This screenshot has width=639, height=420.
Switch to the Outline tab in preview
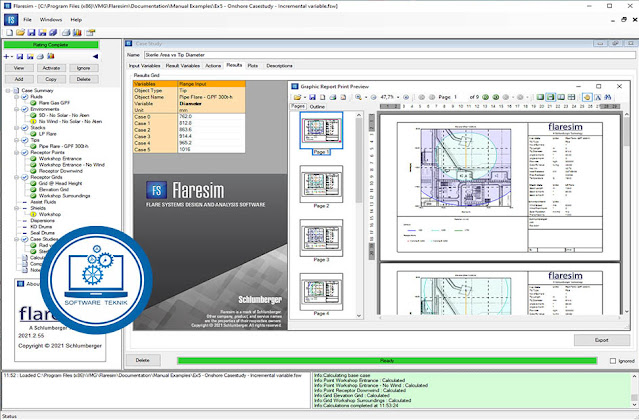click(317, 107)
